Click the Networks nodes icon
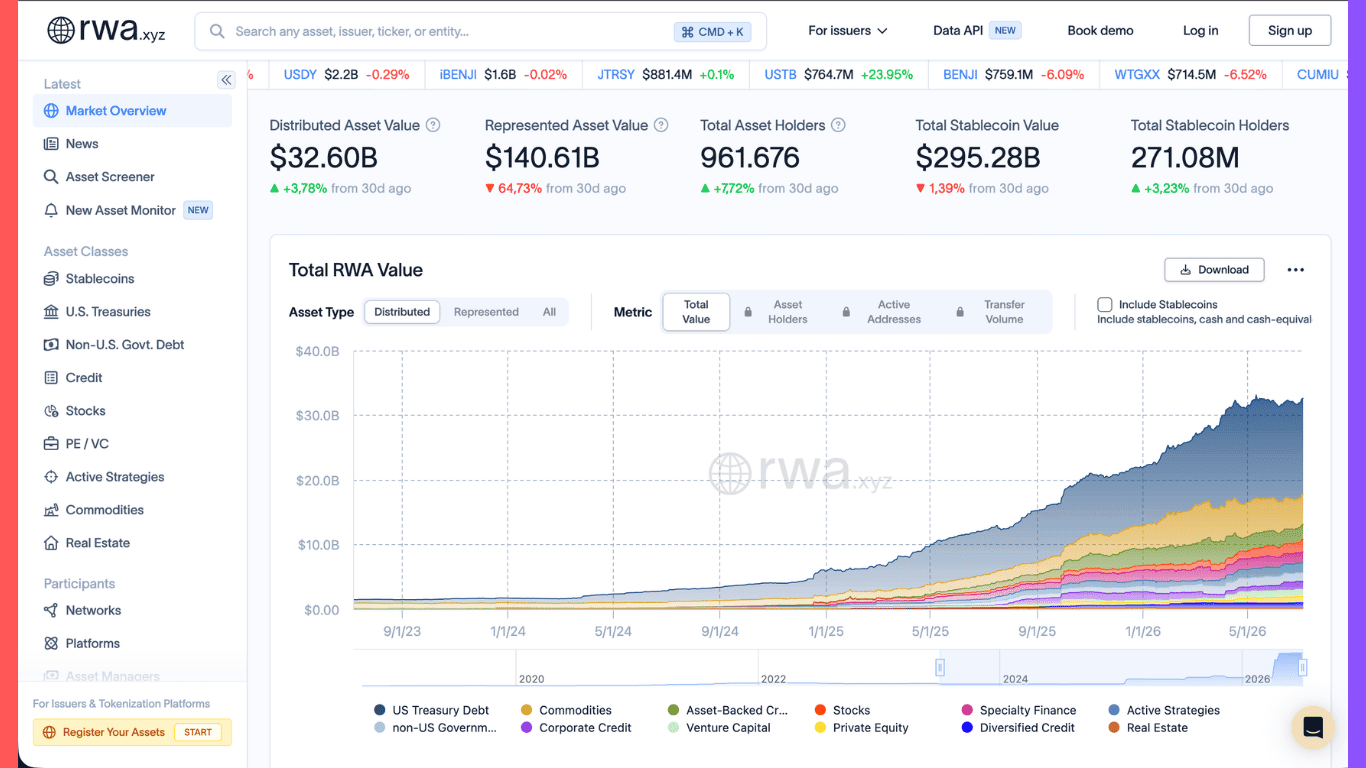 click(51, 611)
